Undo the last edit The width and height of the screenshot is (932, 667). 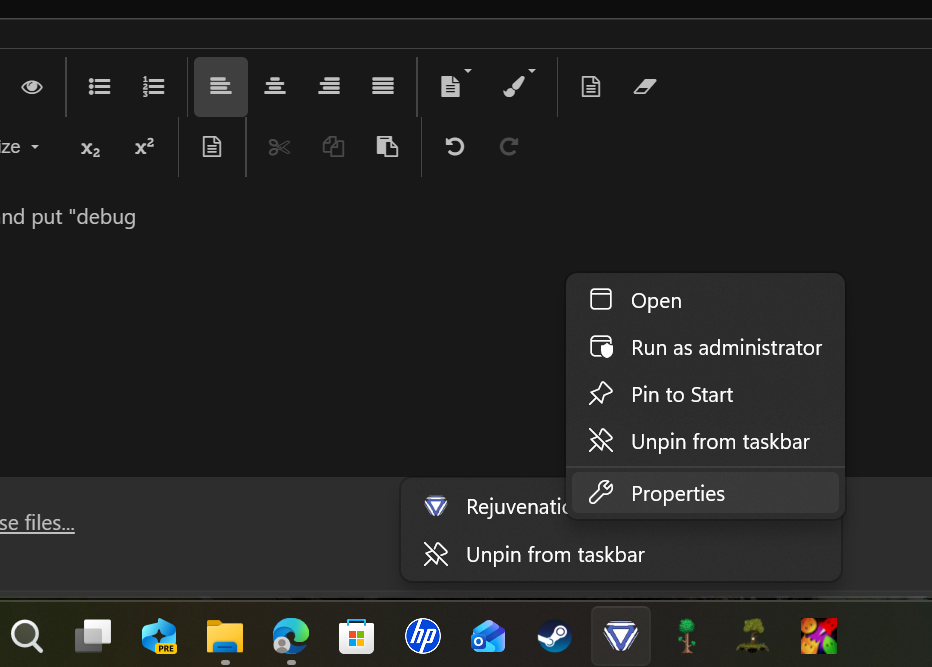pos(455,146)
